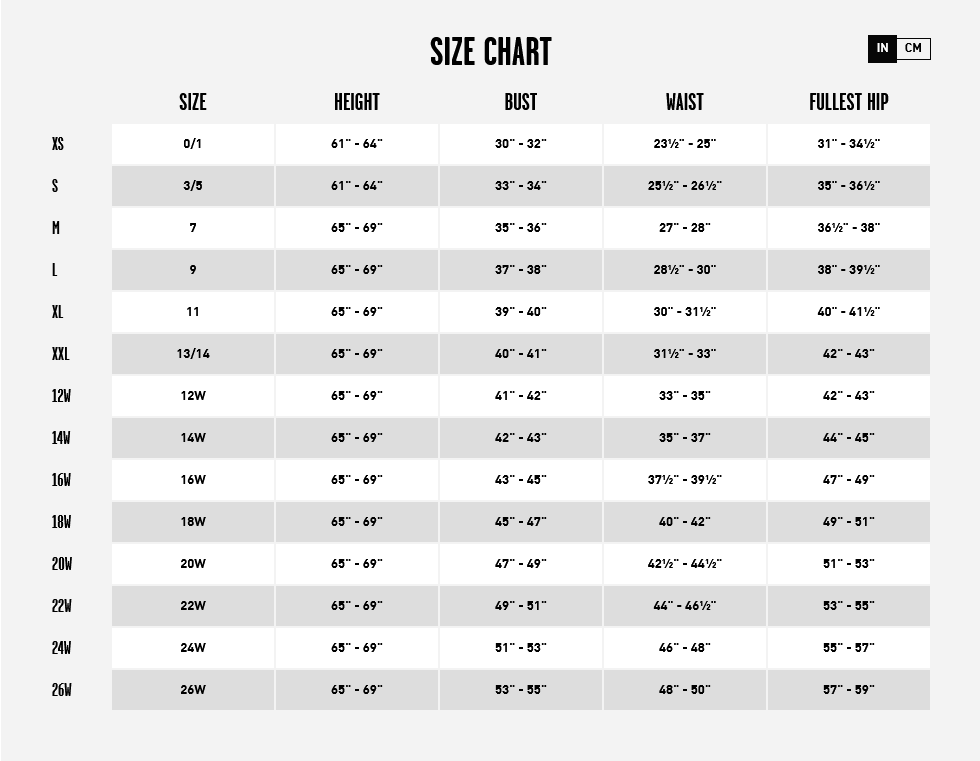Click the FULLEST HIP column header
980x761 pixels.
coord(849,102)
